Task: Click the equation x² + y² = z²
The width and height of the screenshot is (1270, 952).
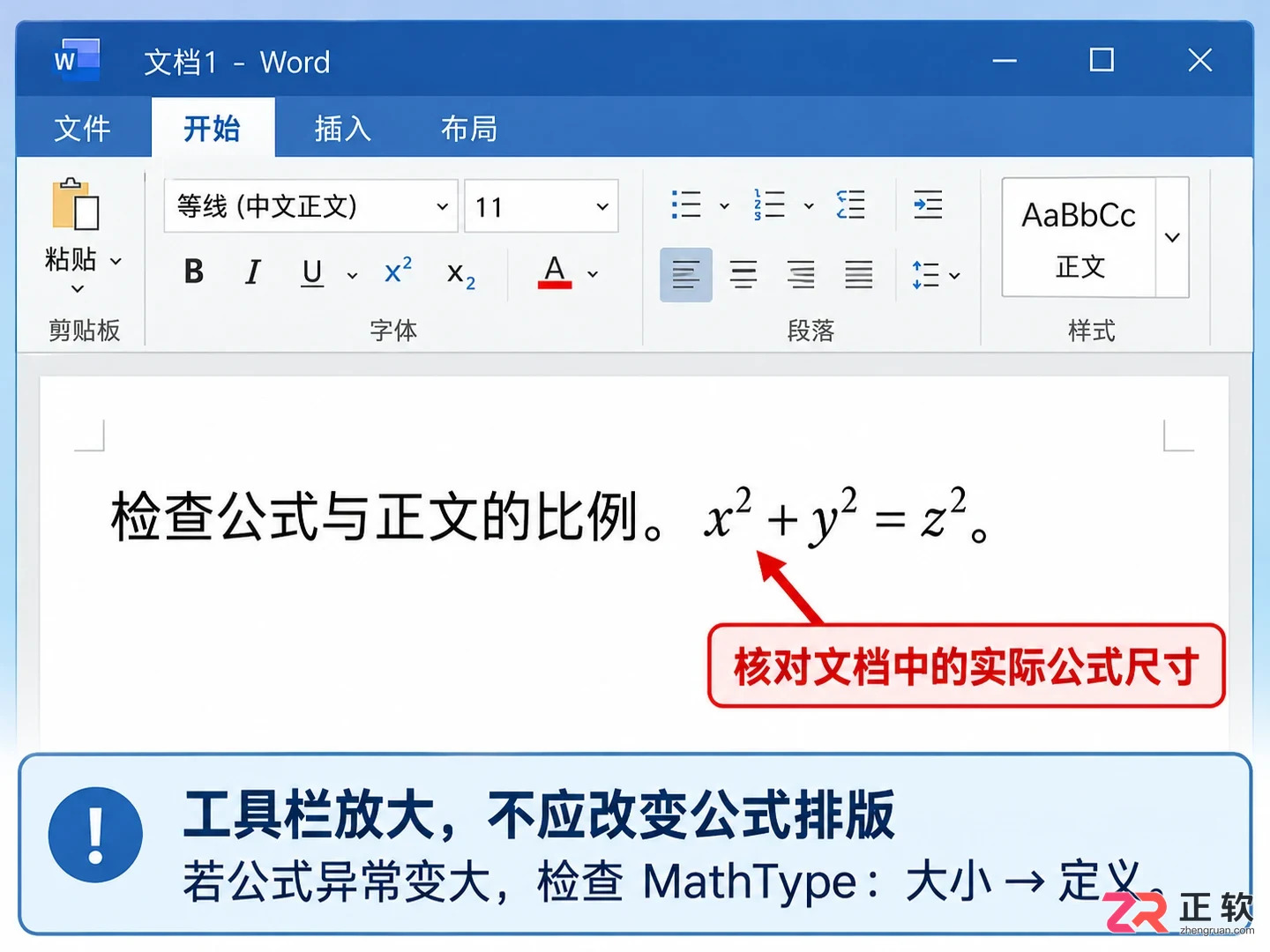Action: [x=834, y=516]
